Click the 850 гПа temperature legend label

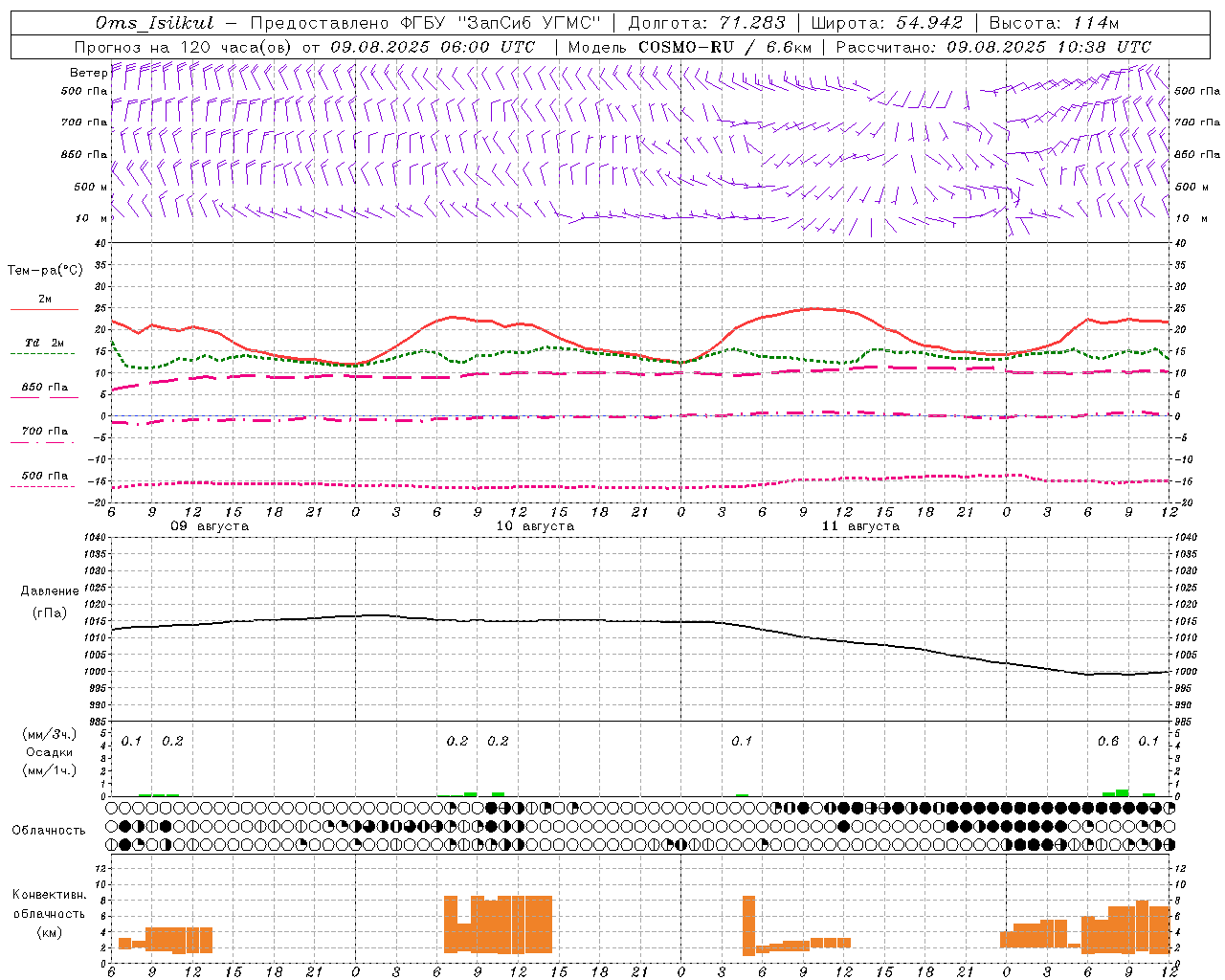(x=45, y=388)
